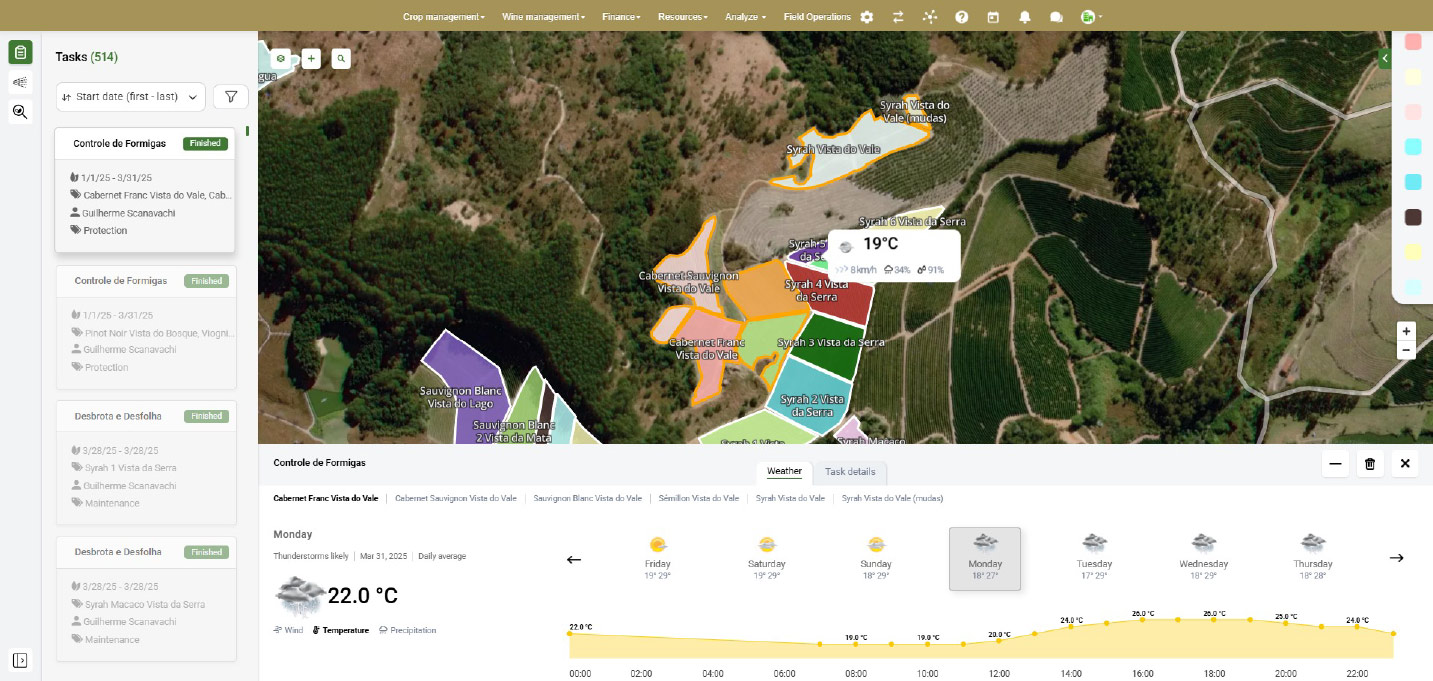Select Cabernet Sauvignon Vista do Vale plot tab
Image resolution: width=1433 pixels, height=681 pixels.
(456, 498)
